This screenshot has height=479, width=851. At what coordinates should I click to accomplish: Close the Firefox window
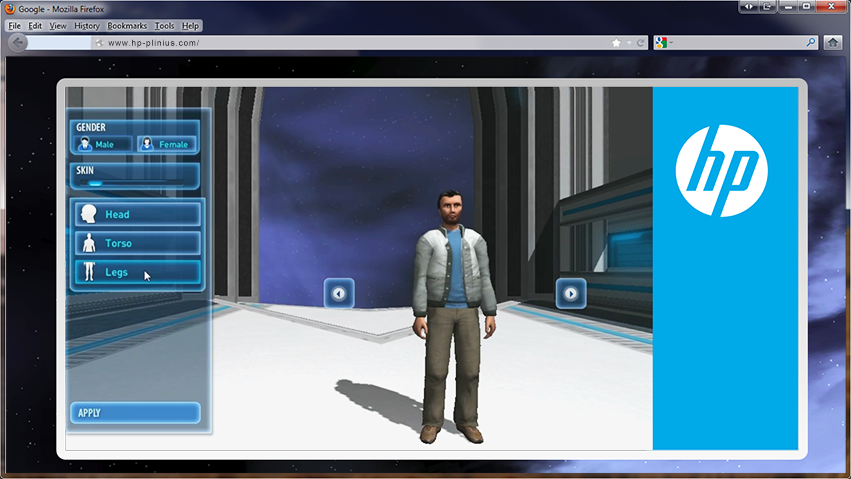point(832,7)
